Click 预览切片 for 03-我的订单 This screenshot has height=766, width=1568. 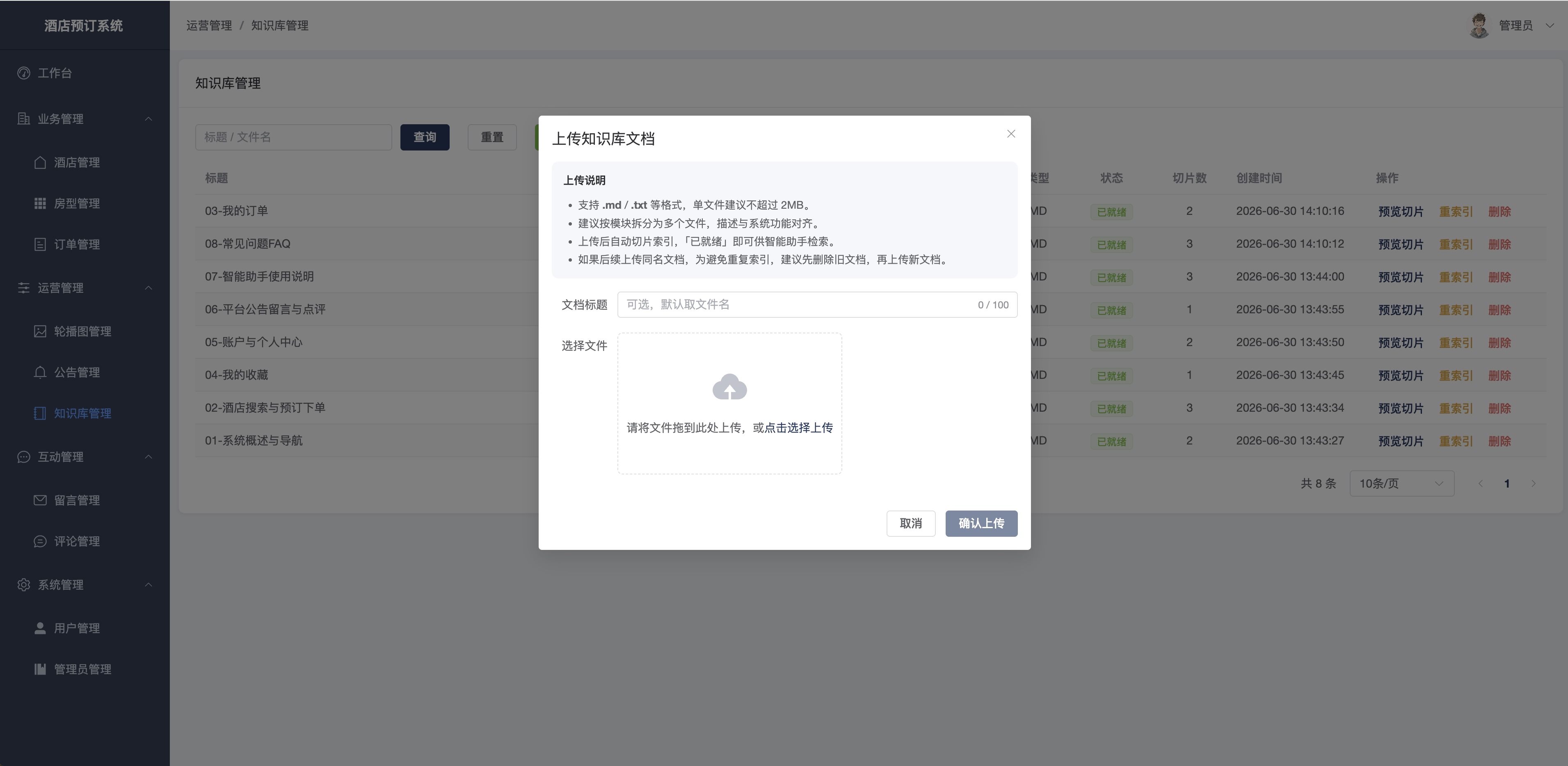coord(1401,211)
